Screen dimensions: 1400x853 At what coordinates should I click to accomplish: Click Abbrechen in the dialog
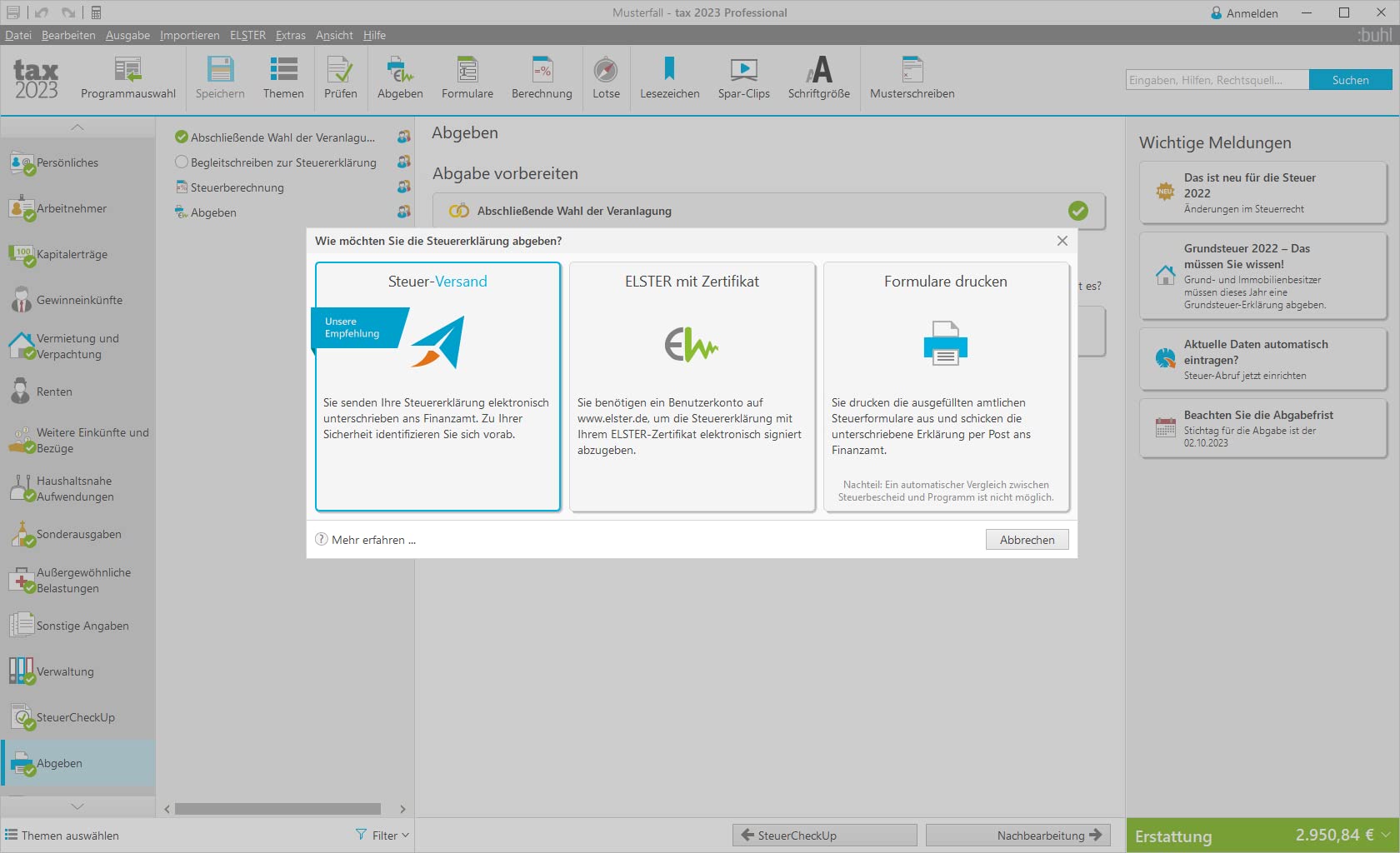point(1027,540)
